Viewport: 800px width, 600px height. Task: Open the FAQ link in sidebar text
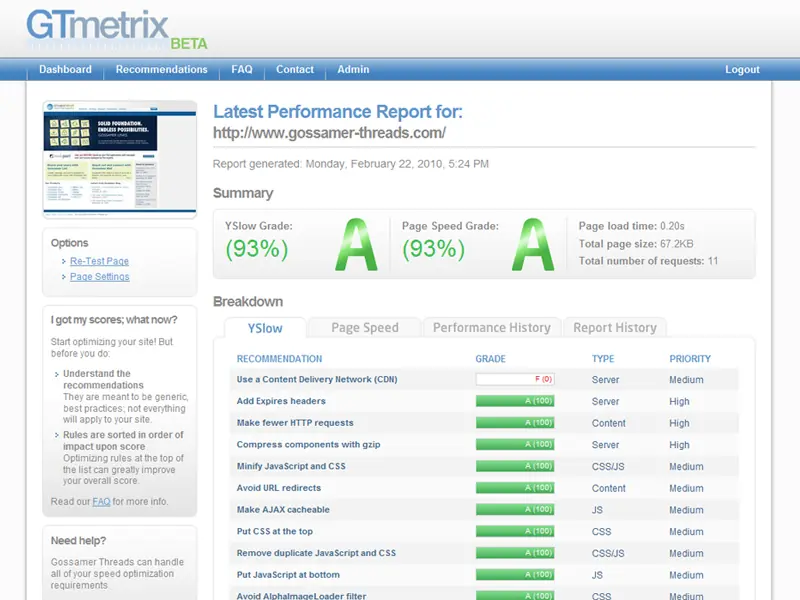[101, 502]
